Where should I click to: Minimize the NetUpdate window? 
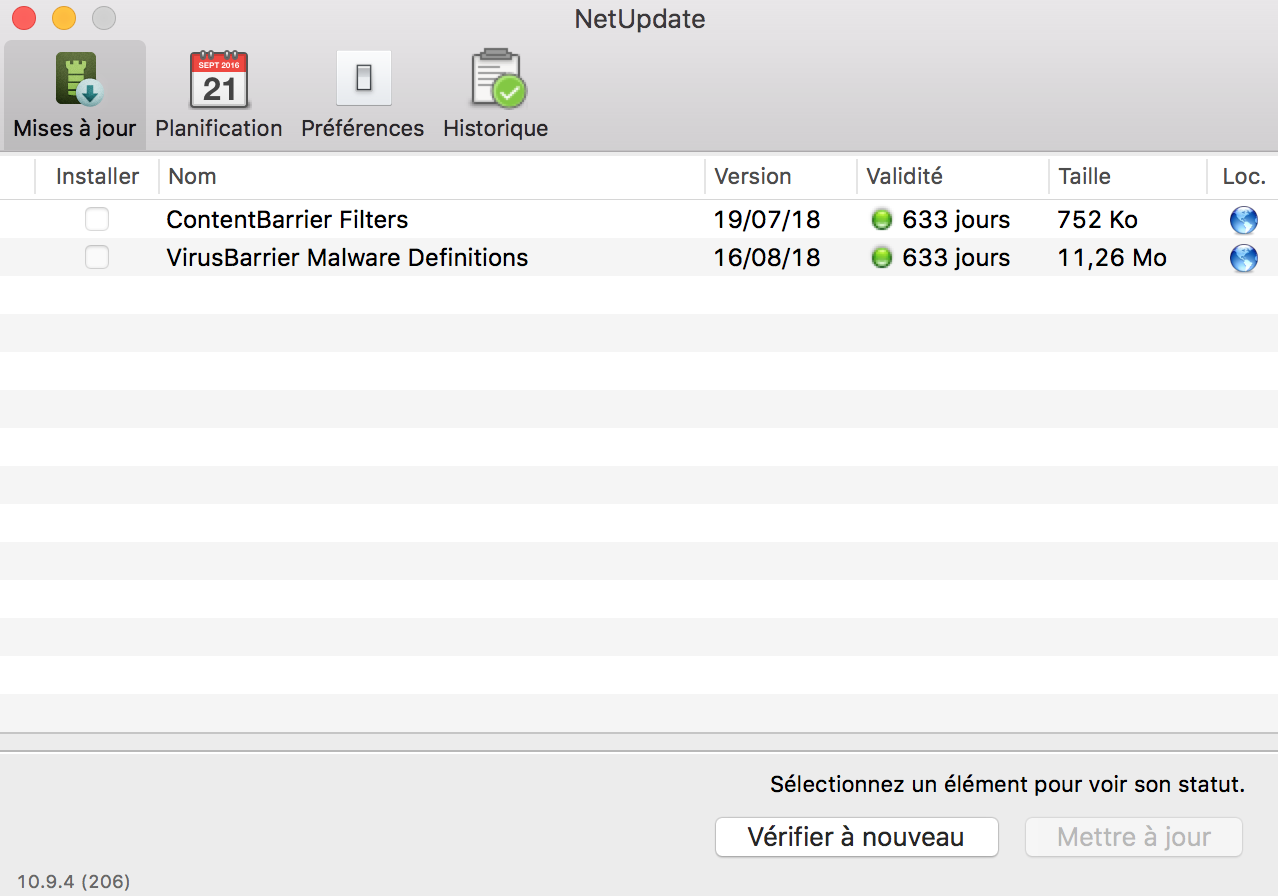[x=63, y=18]
